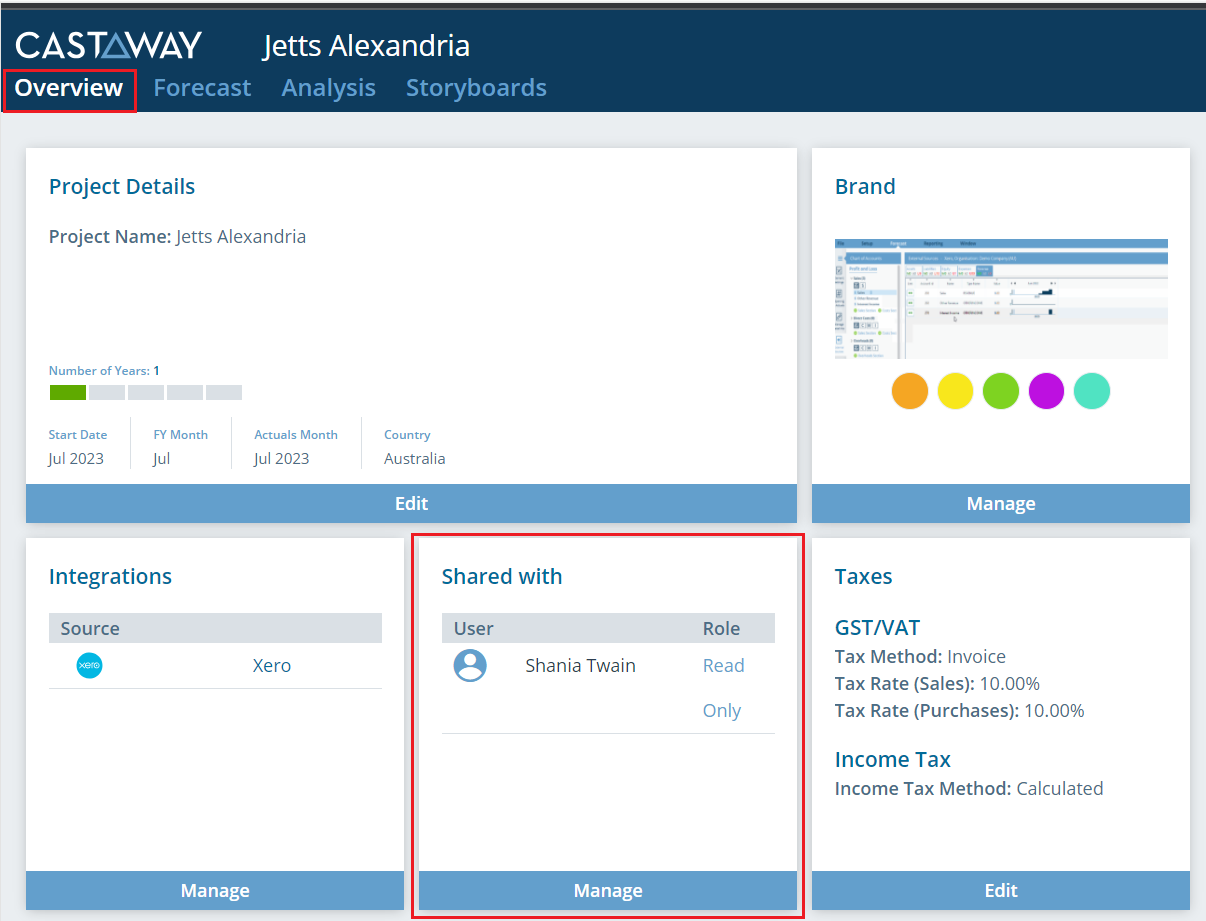The width and height of the screenshot is (1206, 921).
Task: Open the Overview tab
Action: pyautogui.click(x=69, y=88)
